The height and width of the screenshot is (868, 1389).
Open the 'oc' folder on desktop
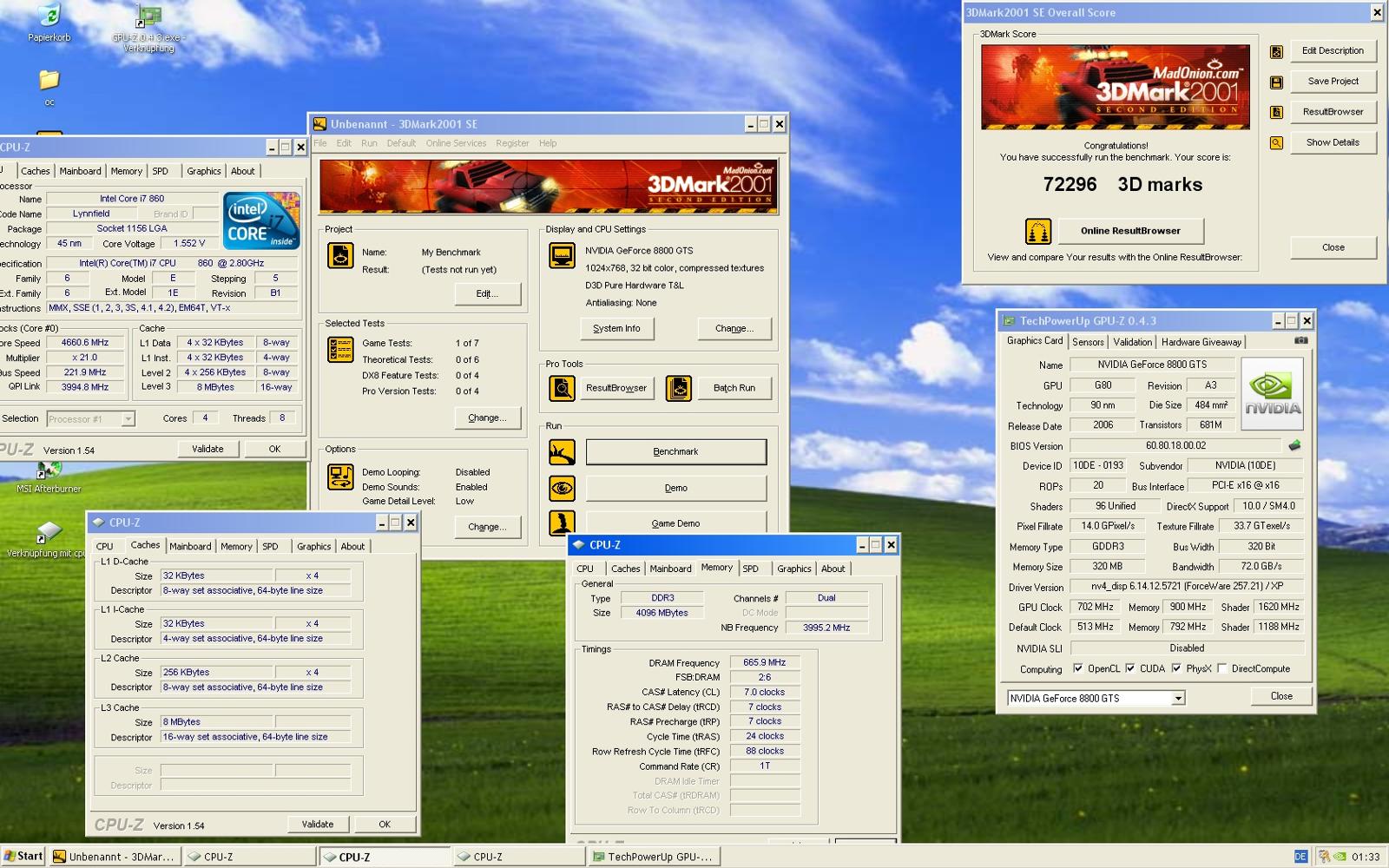click(x=49, y=80)
